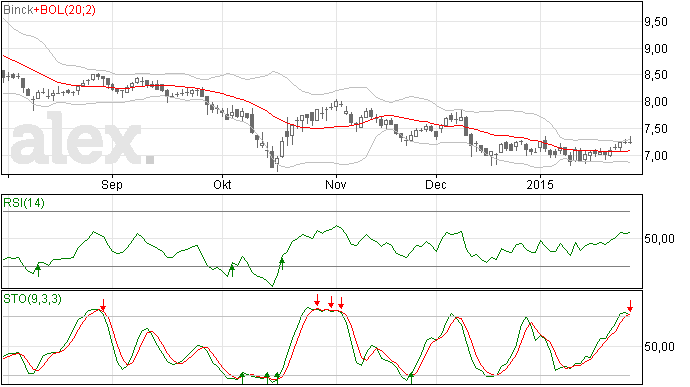Click the first green buy arrow in RSI panel

[38, 270]
